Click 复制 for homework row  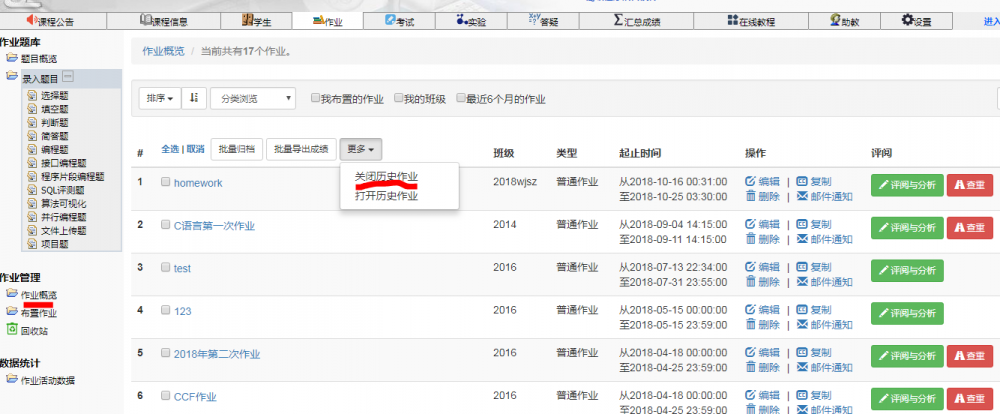[x=814, y=182]
